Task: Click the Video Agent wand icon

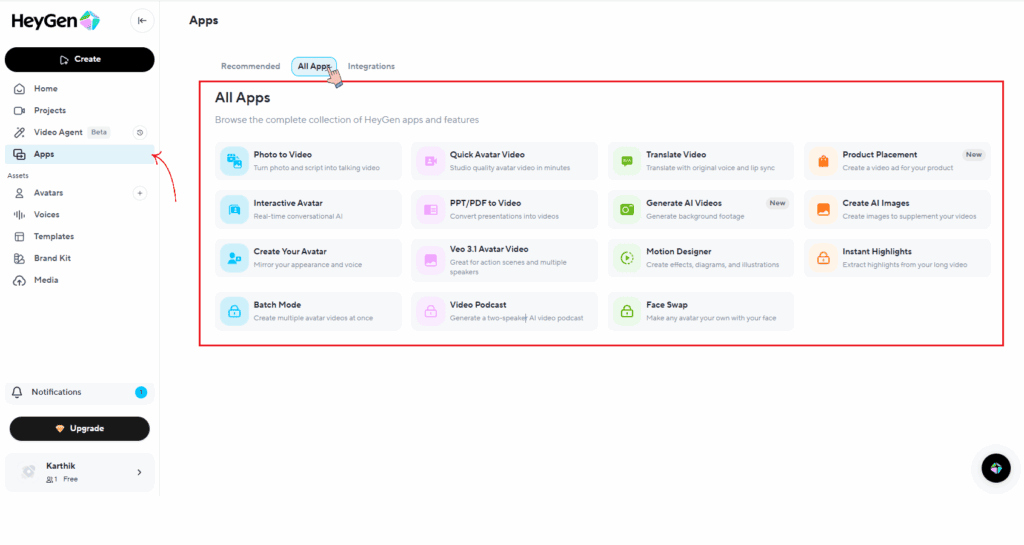Action: click(x=20, y=132)
